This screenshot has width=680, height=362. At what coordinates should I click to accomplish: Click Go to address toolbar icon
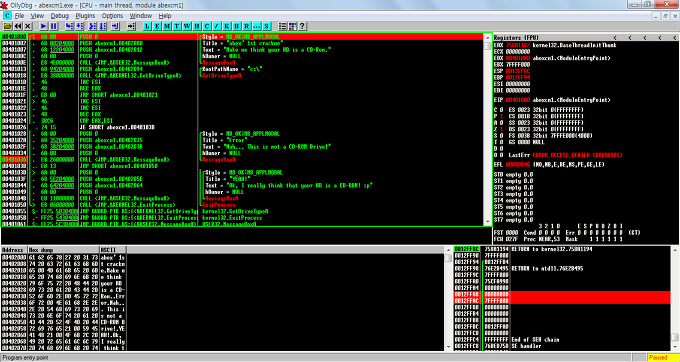click(131, 26)
